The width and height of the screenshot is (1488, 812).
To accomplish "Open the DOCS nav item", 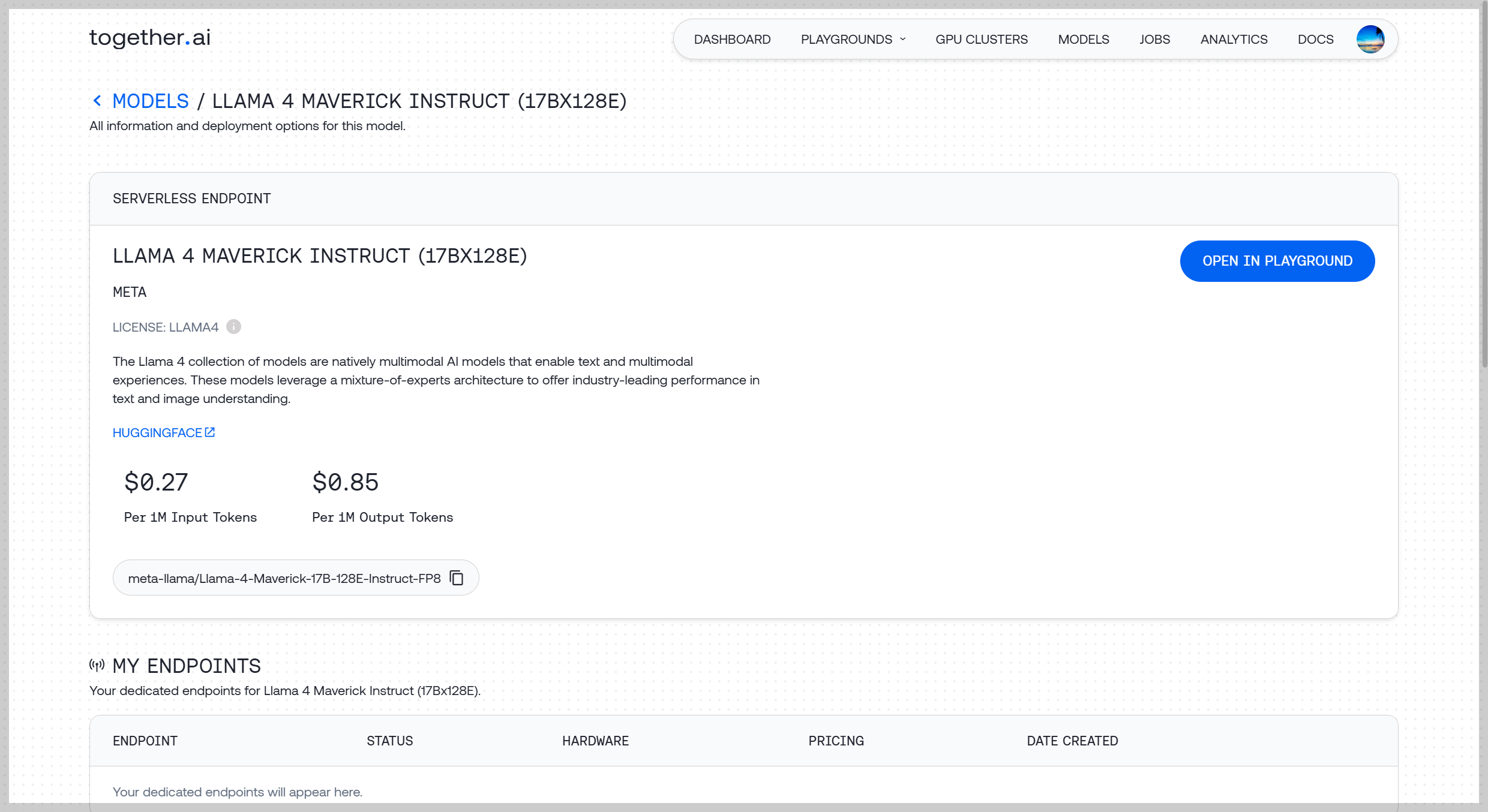I will click(x=1315, y=39).
